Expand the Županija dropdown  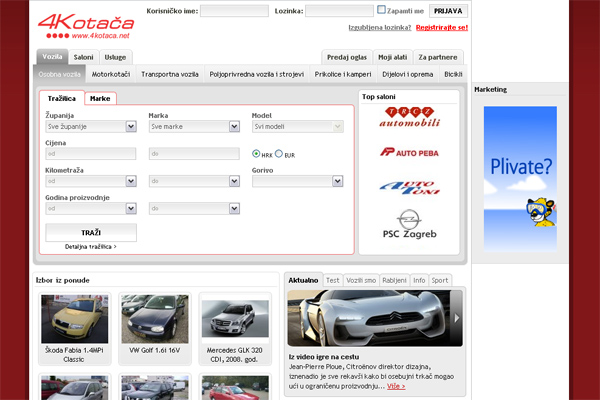pyautogui.click(x=91, y=127)
